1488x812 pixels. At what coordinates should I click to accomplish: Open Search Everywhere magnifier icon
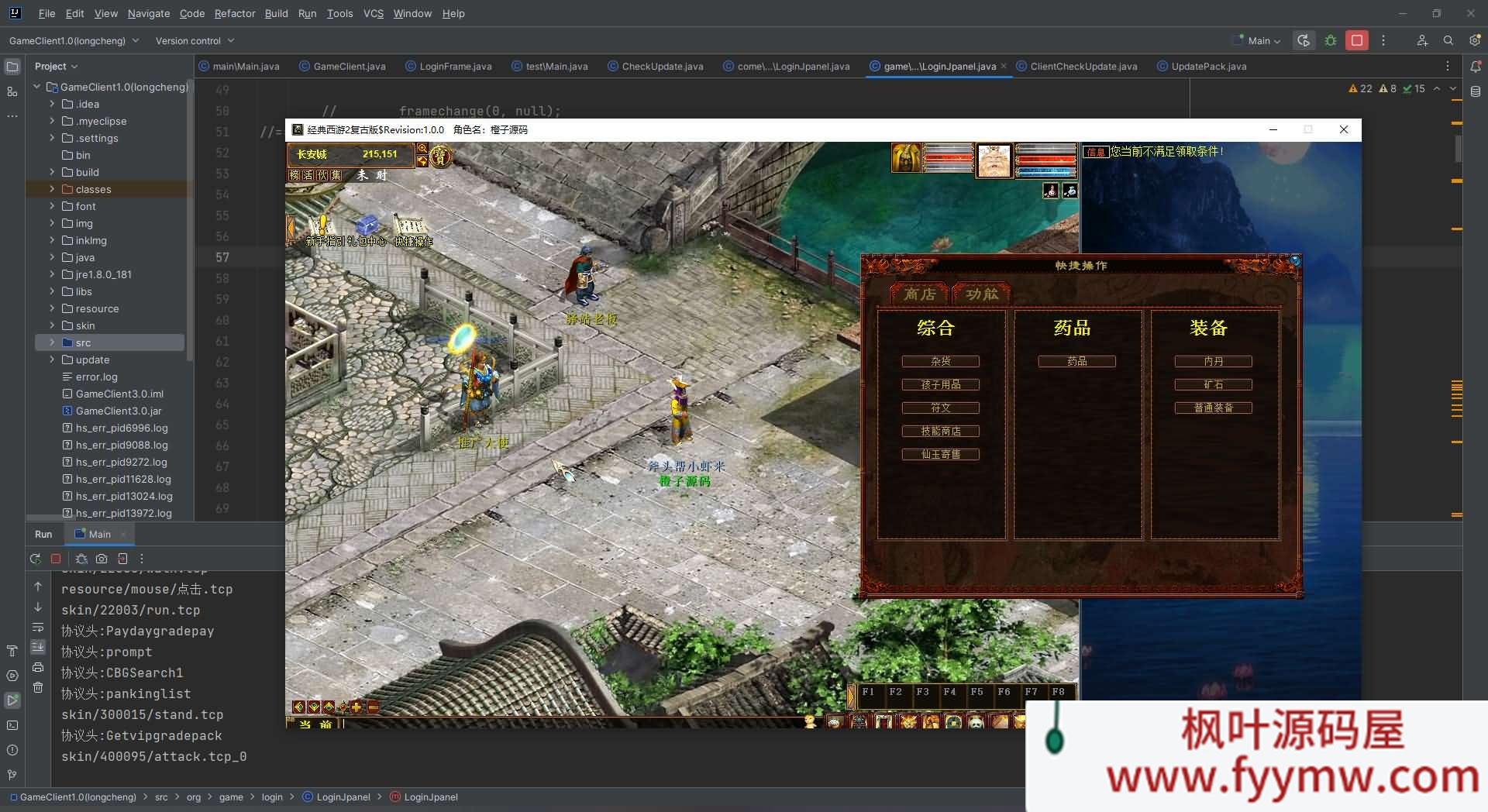pos(1448,40)
